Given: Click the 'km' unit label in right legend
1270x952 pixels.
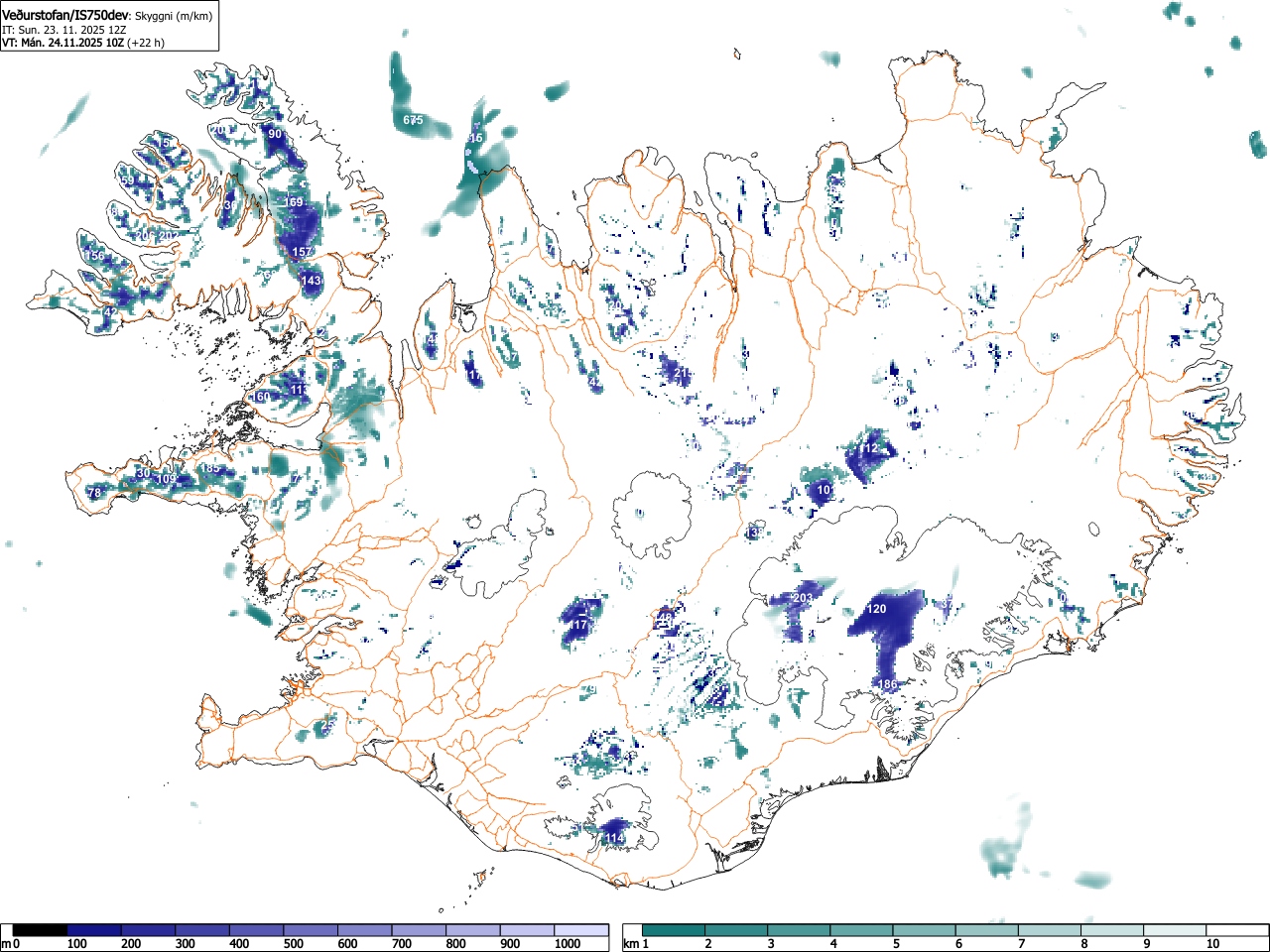Looking at the screenshot, I should (630, 944).
